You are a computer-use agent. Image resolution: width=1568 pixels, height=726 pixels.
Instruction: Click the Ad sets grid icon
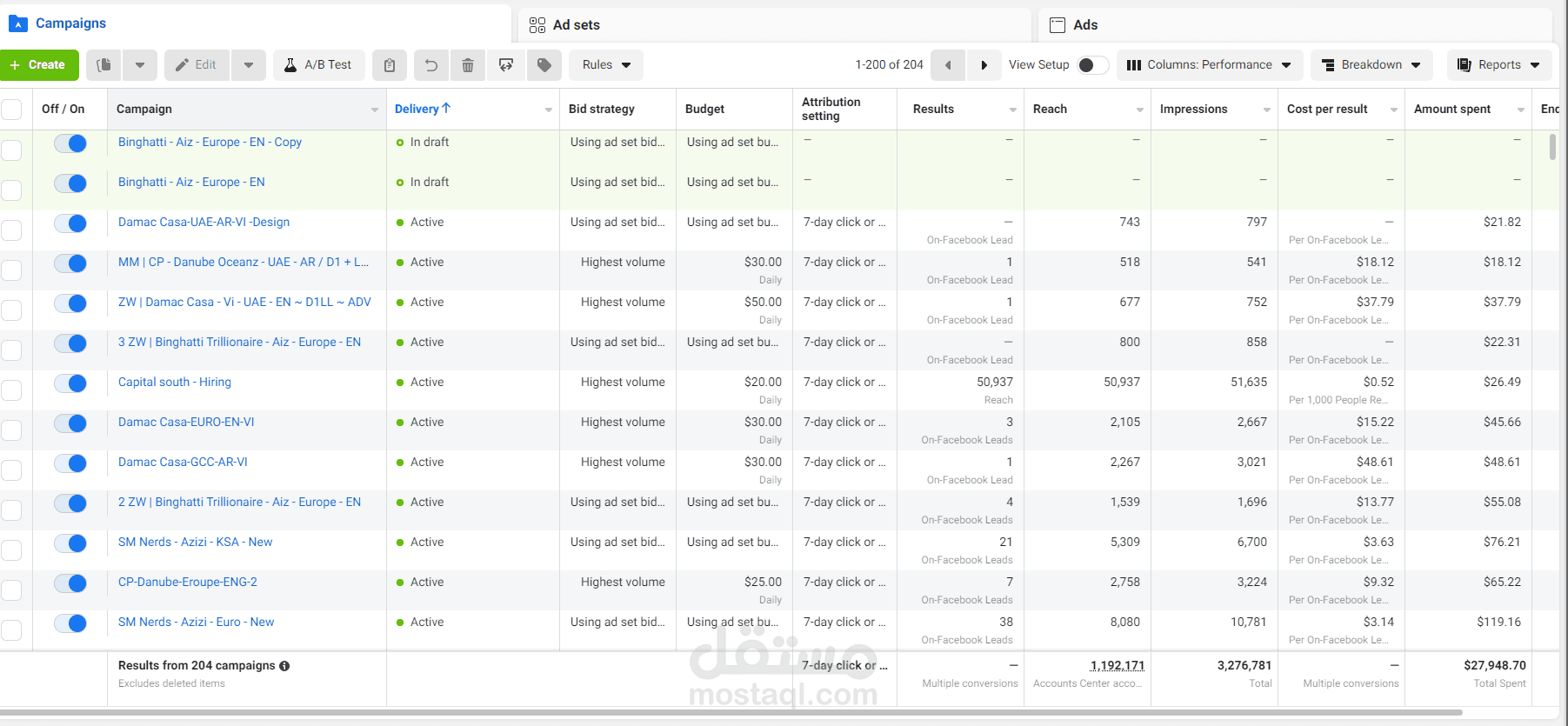(537, 25)
